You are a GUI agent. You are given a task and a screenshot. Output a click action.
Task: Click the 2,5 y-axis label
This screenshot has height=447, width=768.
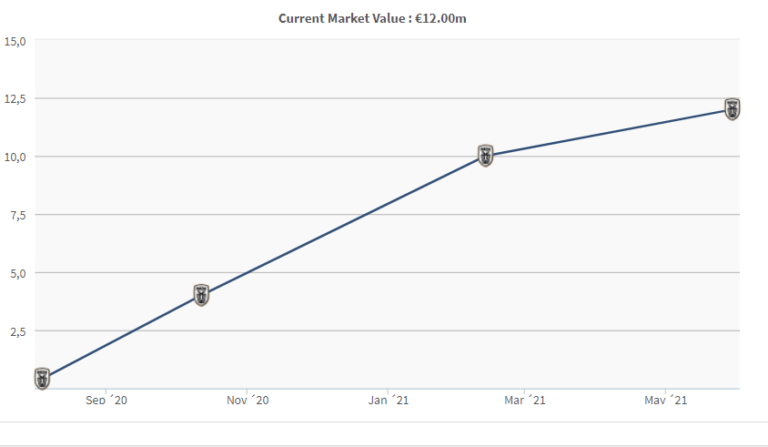point(17,331)
